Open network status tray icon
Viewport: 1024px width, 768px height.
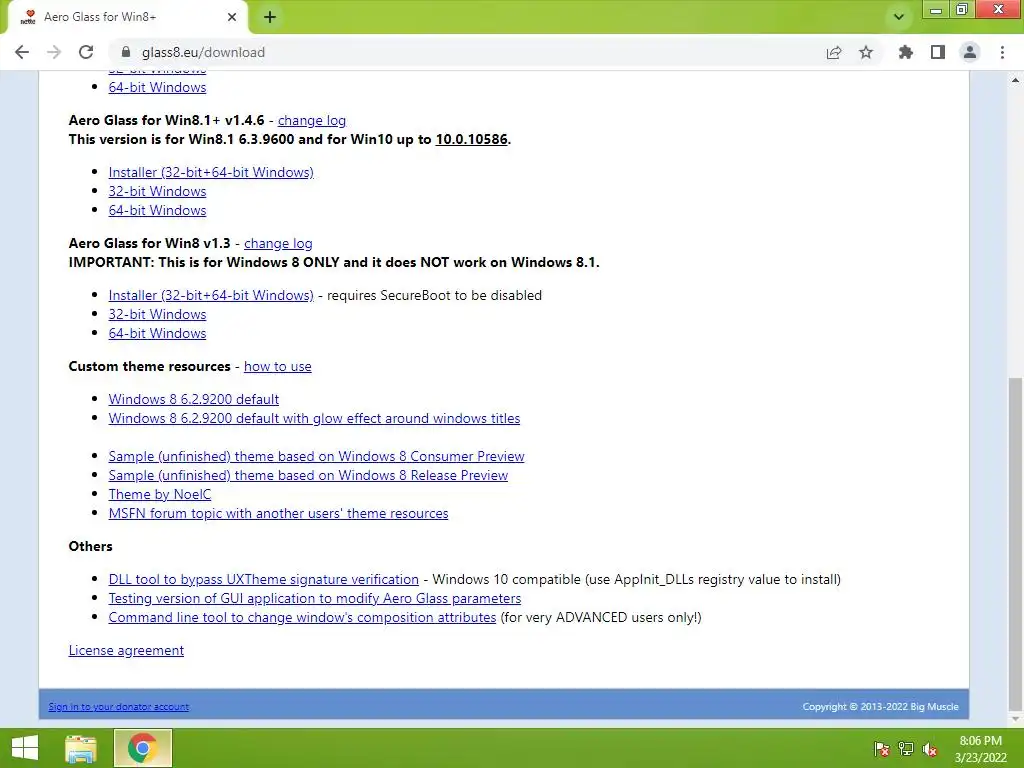pyautogui.click(x=906, y=749)
